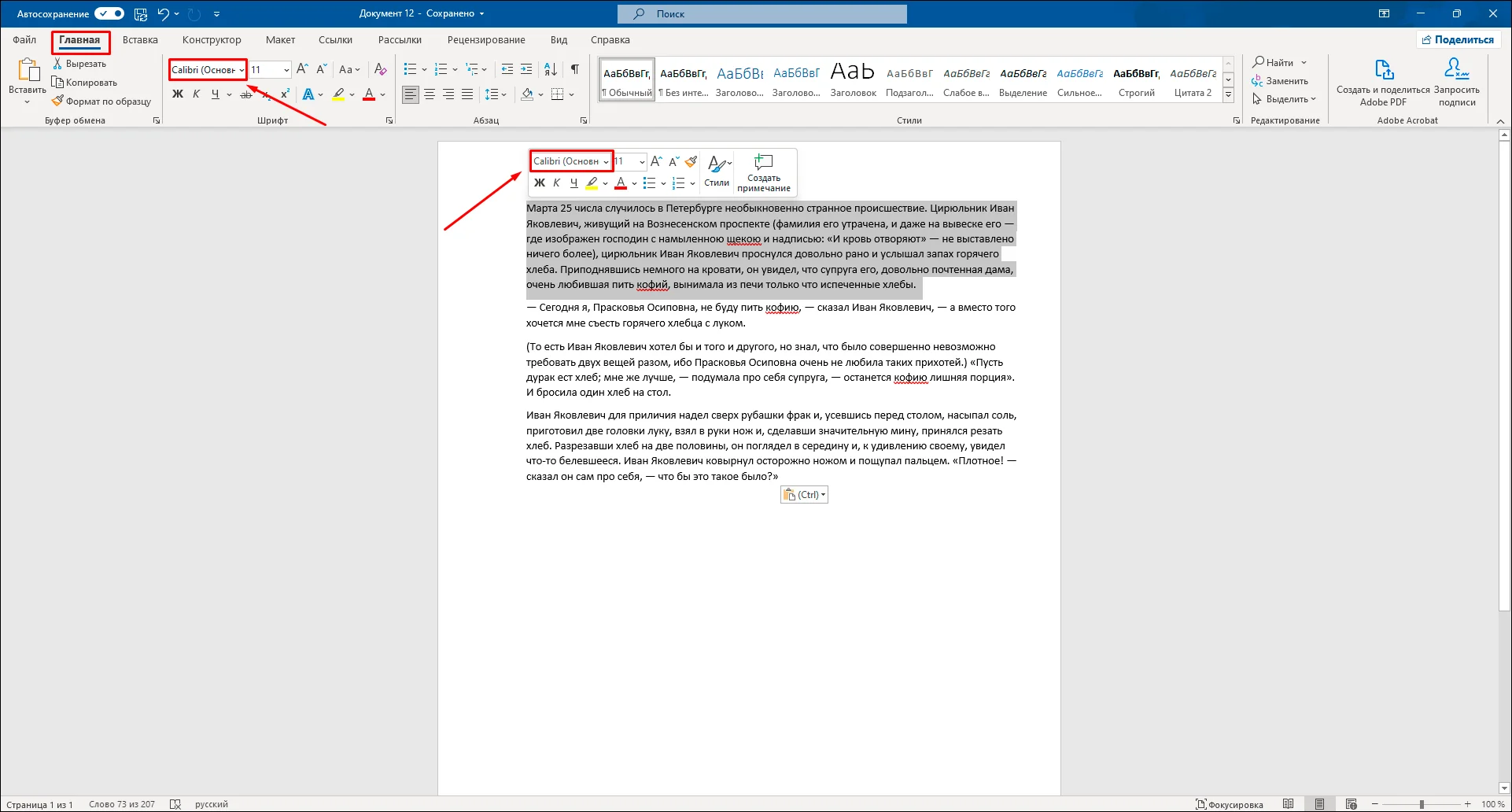This screenshot has width=1512, height=812.
Task: Decrease indent in ribbon
Action: point(507,69)
